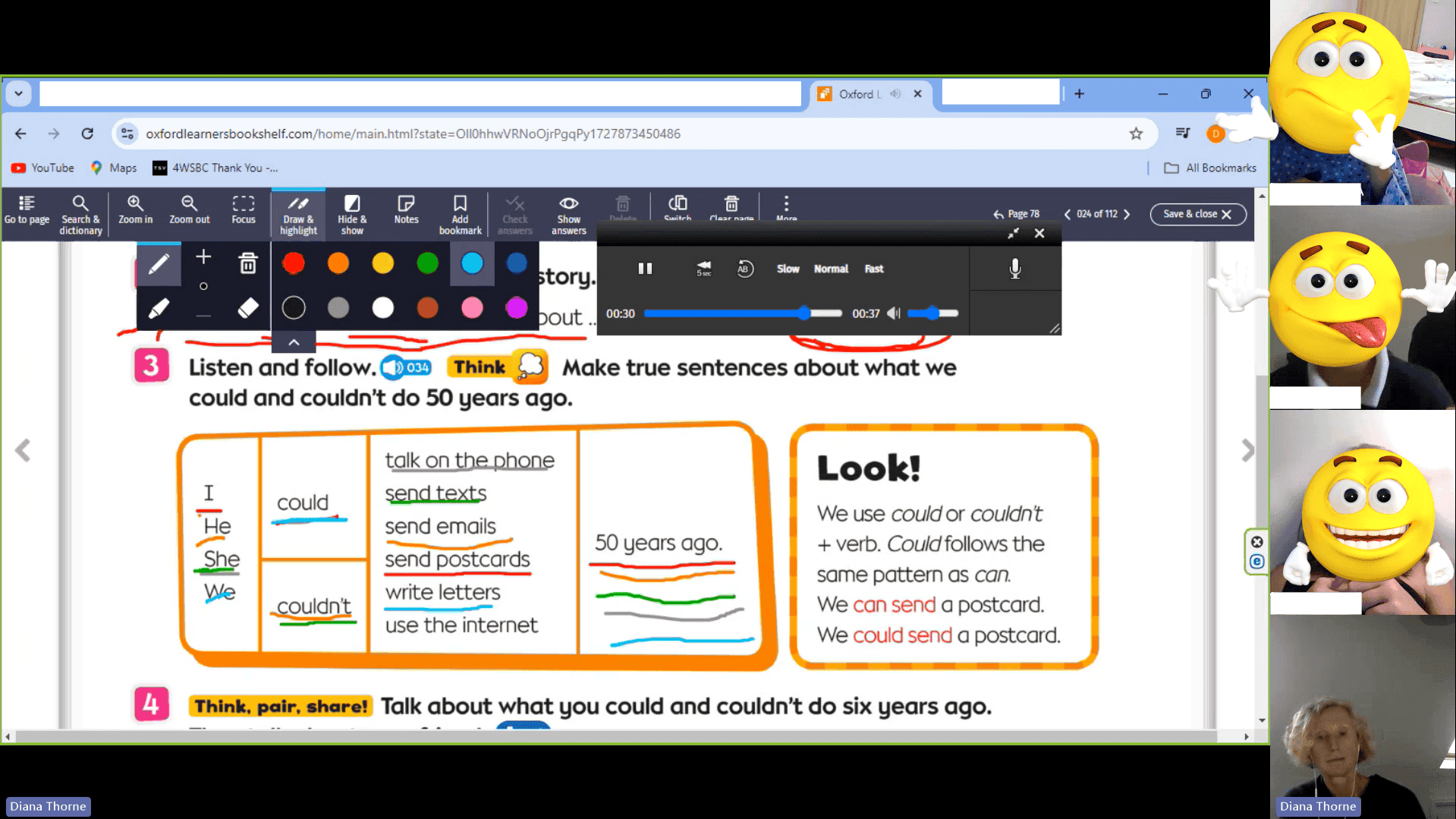This screenshot has width=1456, height=819.
Task: Activate the Focus tool
Action: coord(244,210)
